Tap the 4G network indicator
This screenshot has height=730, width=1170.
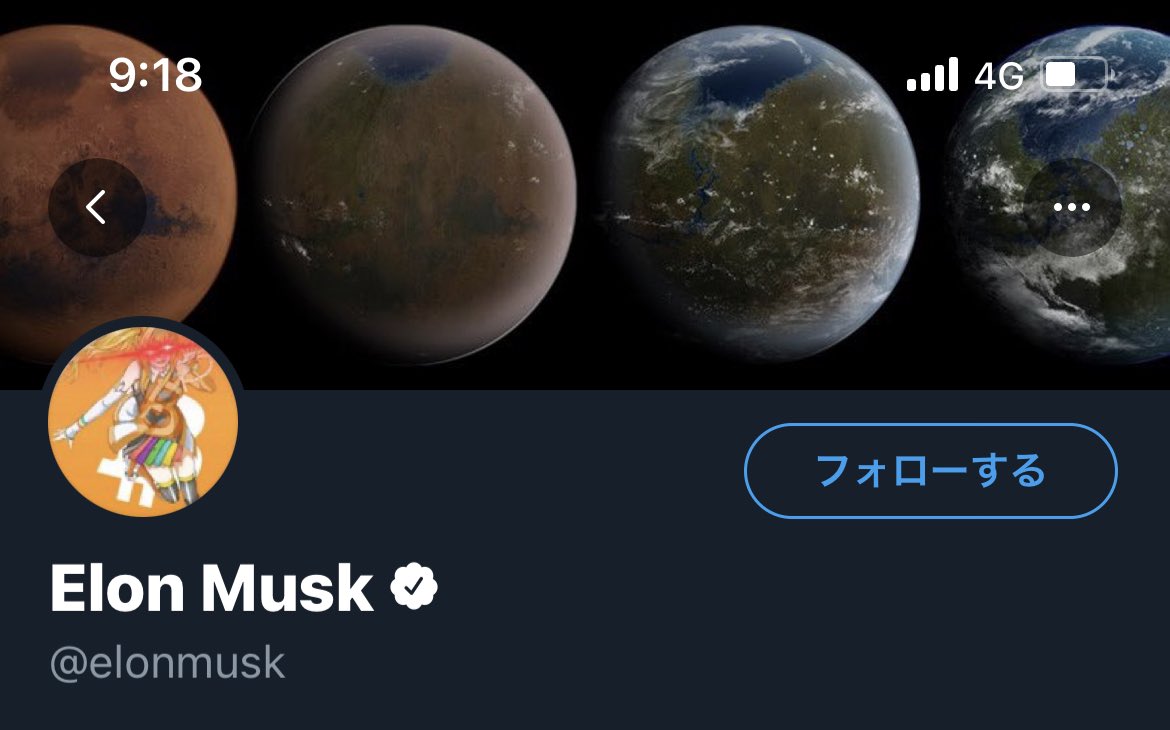[x=999, y=75]
